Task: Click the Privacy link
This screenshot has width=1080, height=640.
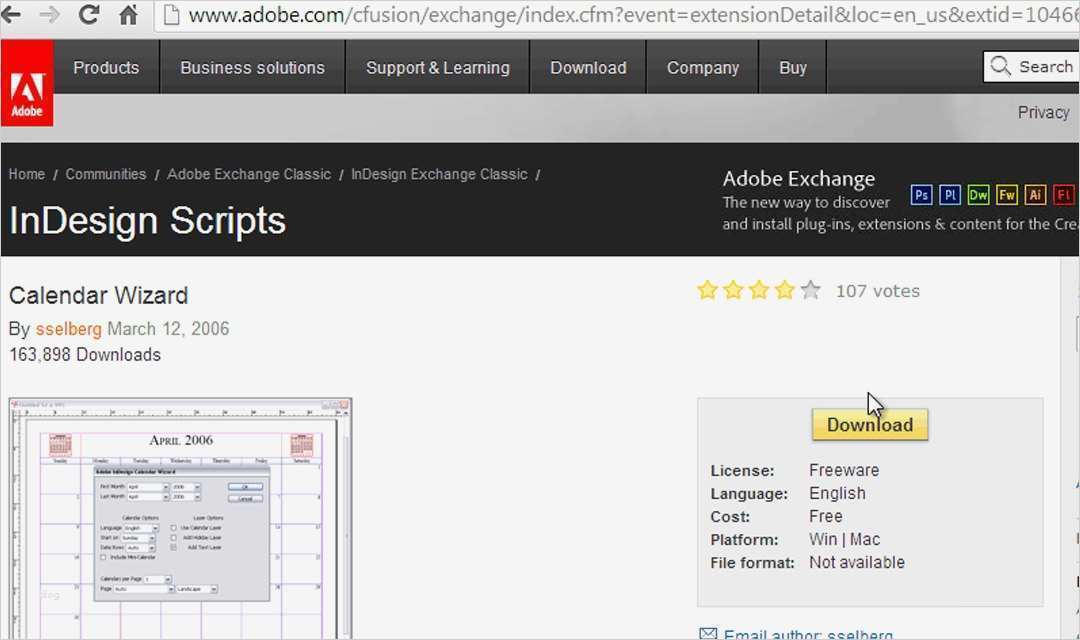Action: click(1043, 112)
